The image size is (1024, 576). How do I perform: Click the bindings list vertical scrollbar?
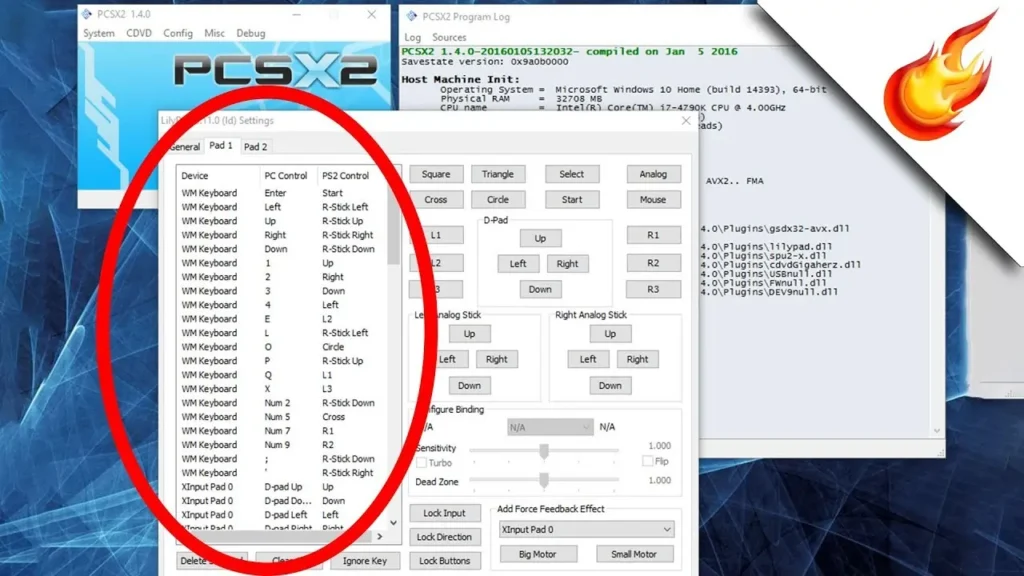394,350
